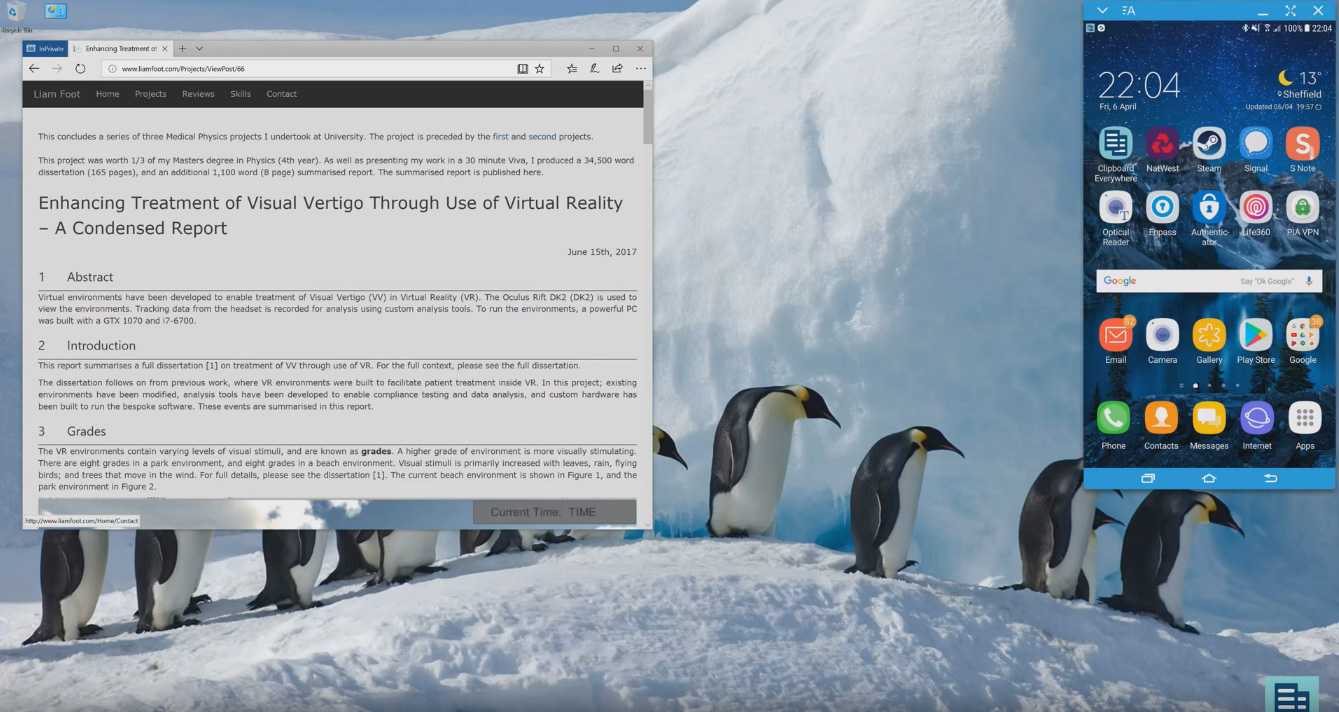
Task: Open the Play Store app
Action: point(1256,335)
